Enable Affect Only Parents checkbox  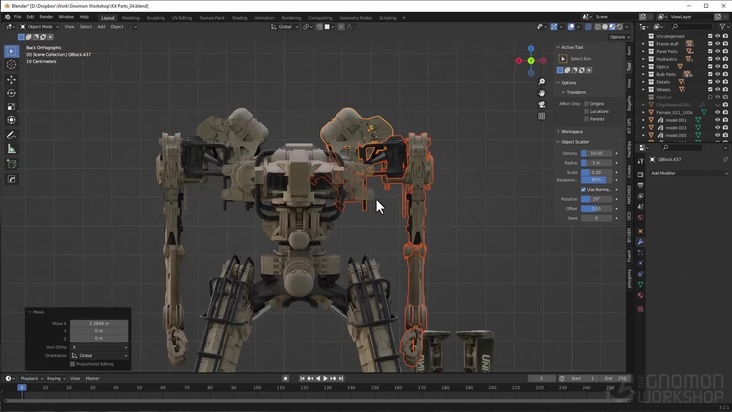pyautogui.click(x=586, y=119)
